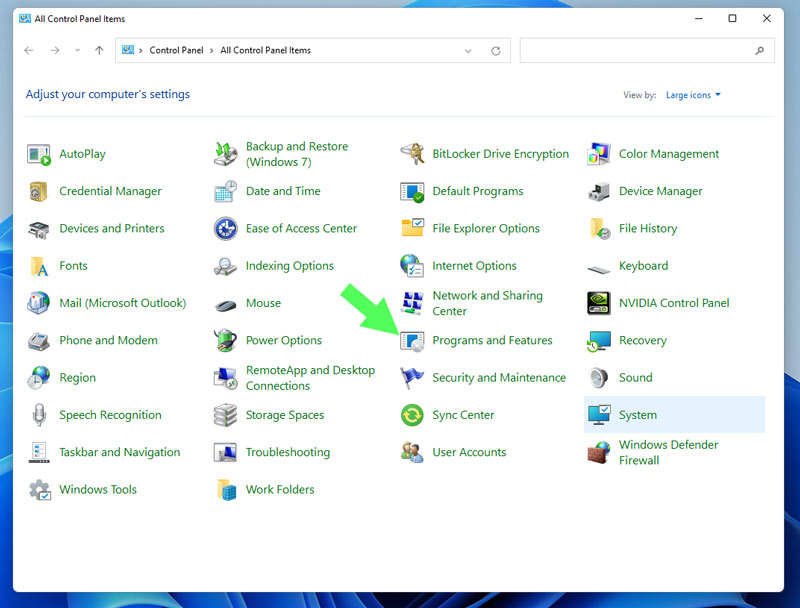Open the Sync Center icon
The height and width of the screenshot is (608, 800).
(412, 415)
